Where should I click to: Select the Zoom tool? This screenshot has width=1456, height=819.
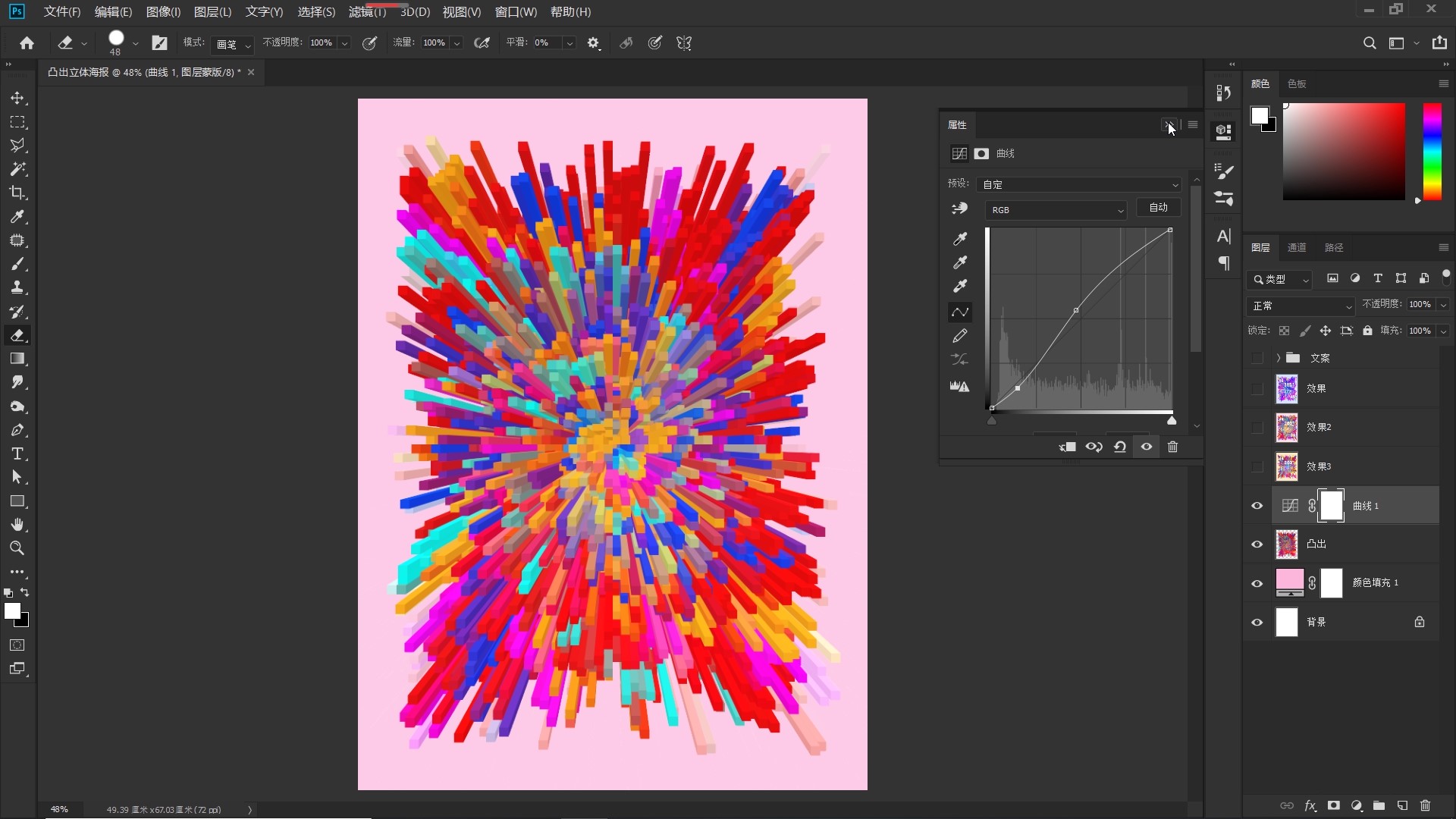[17, 548]
